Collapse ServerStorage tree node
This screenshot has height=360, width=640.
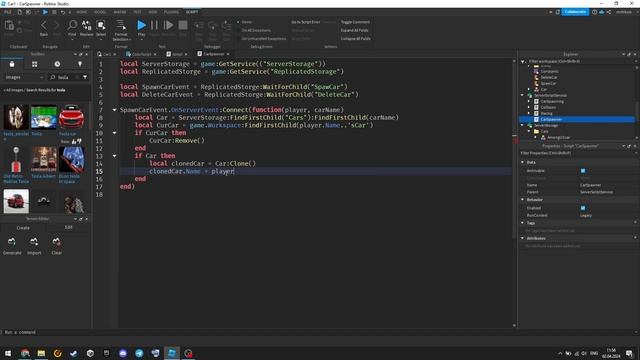point(523,126)
